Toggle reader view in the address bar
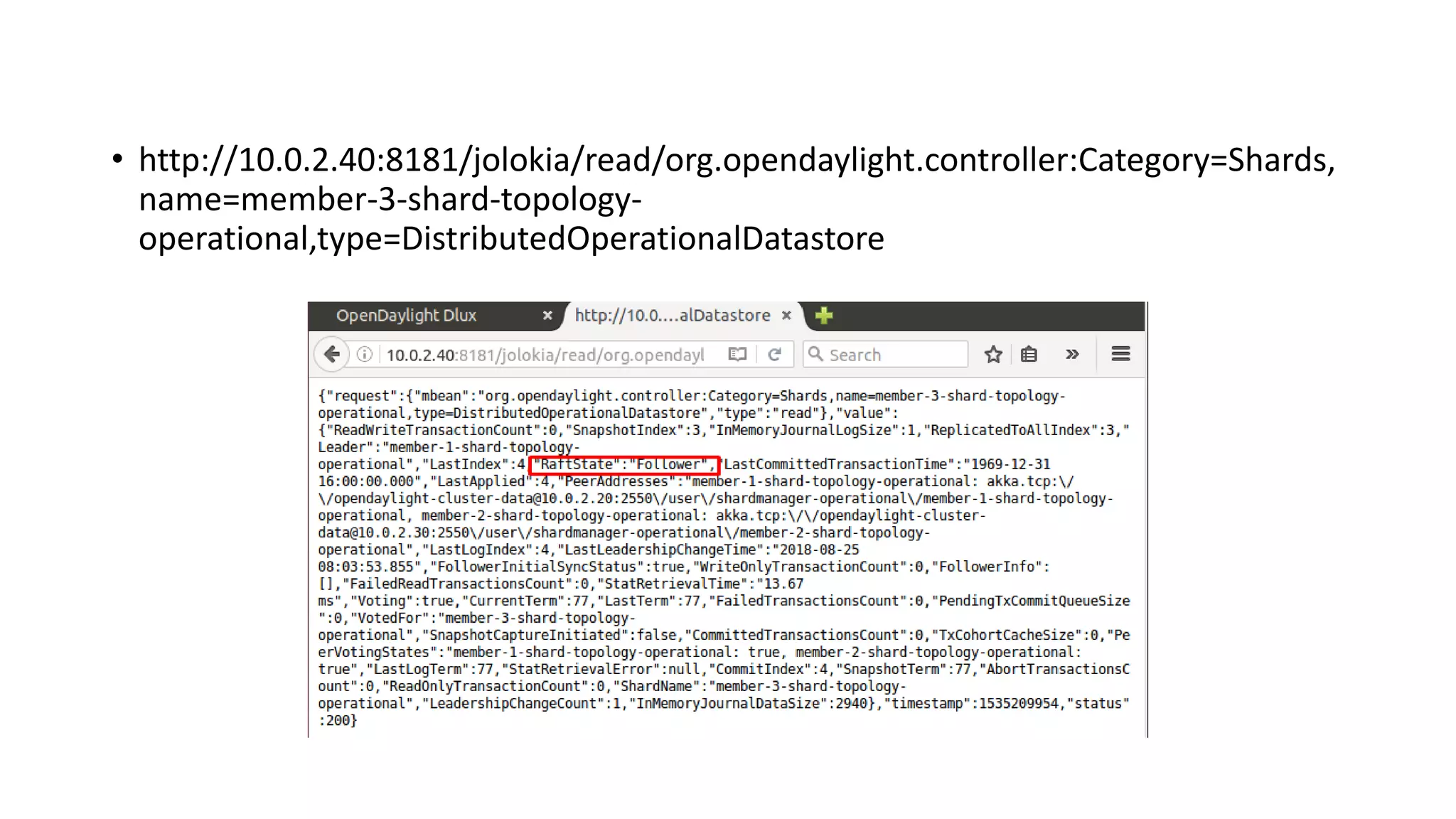This screenshot has width=1456, height=819. click(x=737, y=354)
